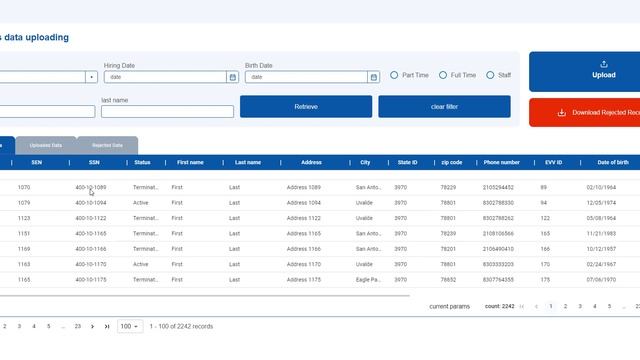The width and height of the screenshot is (640, 360).
Task: Go to page 2 beside count 2242
Action: point(565,307)
